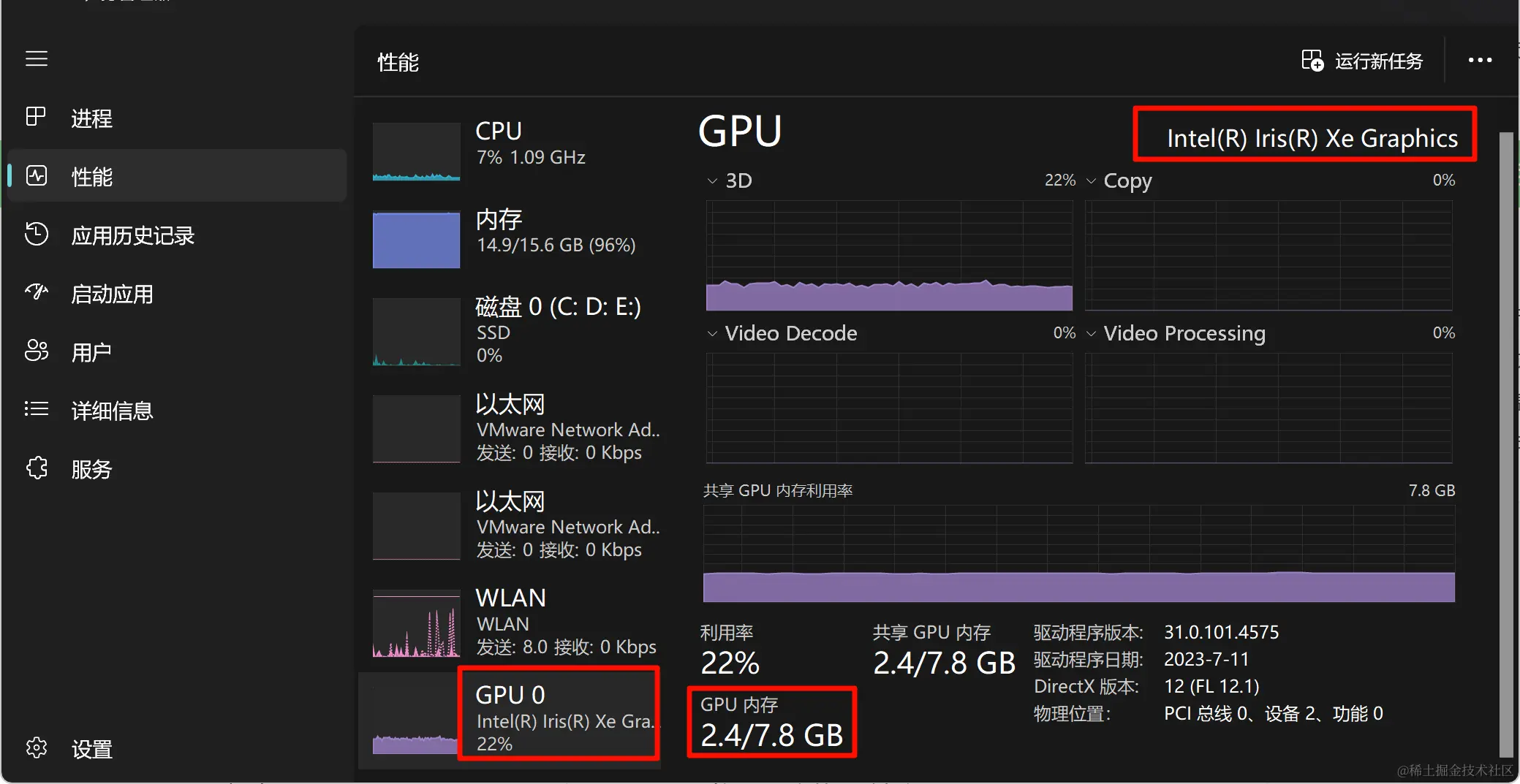Select GPU 0 mini usage graph
The image size is (1520, 784).
click(x=415, y=720)
